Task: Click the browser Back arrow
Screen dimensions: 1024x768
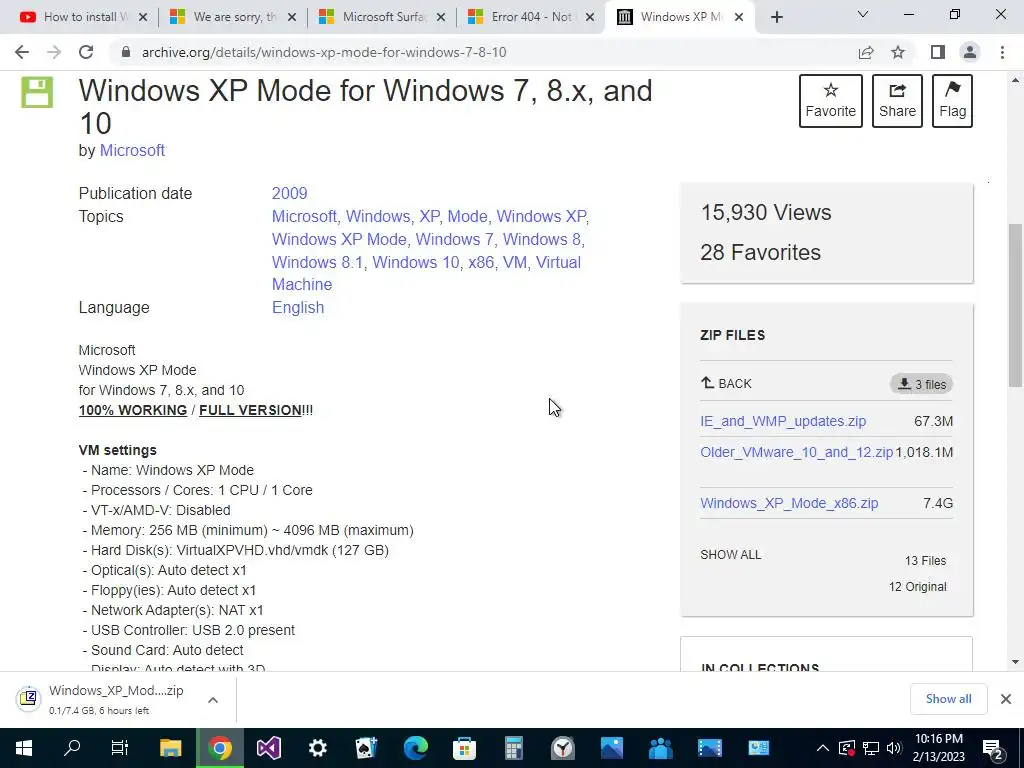Action: click(x=22, y=52)
